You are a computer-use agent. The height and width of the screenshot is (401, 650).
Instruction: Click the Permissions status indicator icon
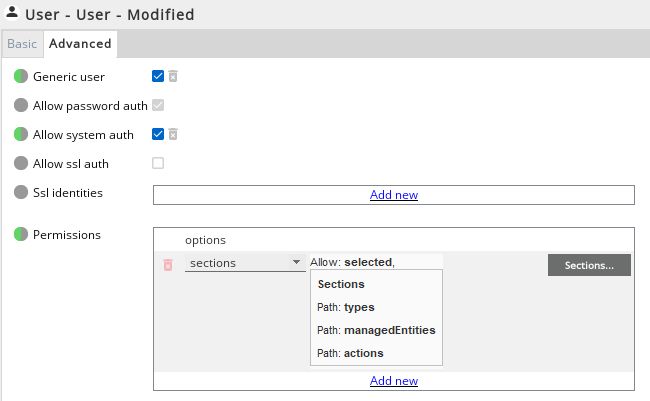pyautogui.click(x=21, y=235)
